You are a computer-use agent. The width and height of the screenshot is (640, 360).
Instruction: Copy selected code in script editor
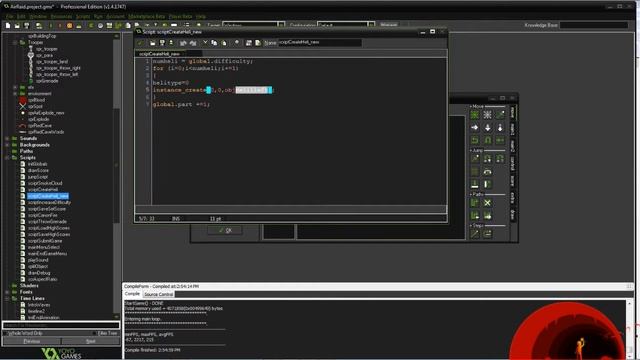click(214, 43)
